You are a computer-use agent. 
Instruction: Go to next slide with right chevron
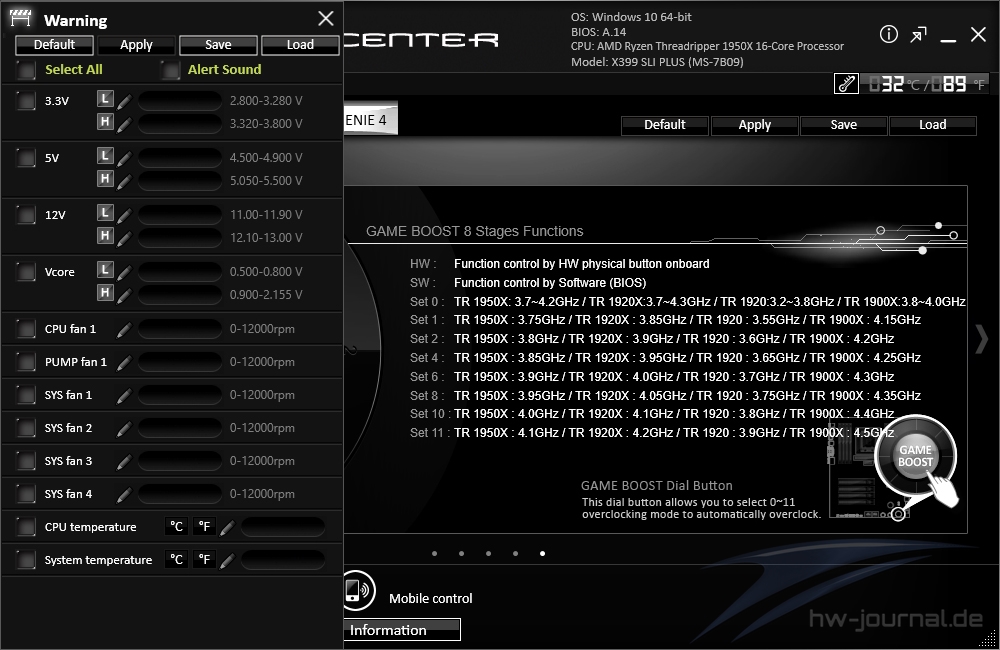coord(981,339)
